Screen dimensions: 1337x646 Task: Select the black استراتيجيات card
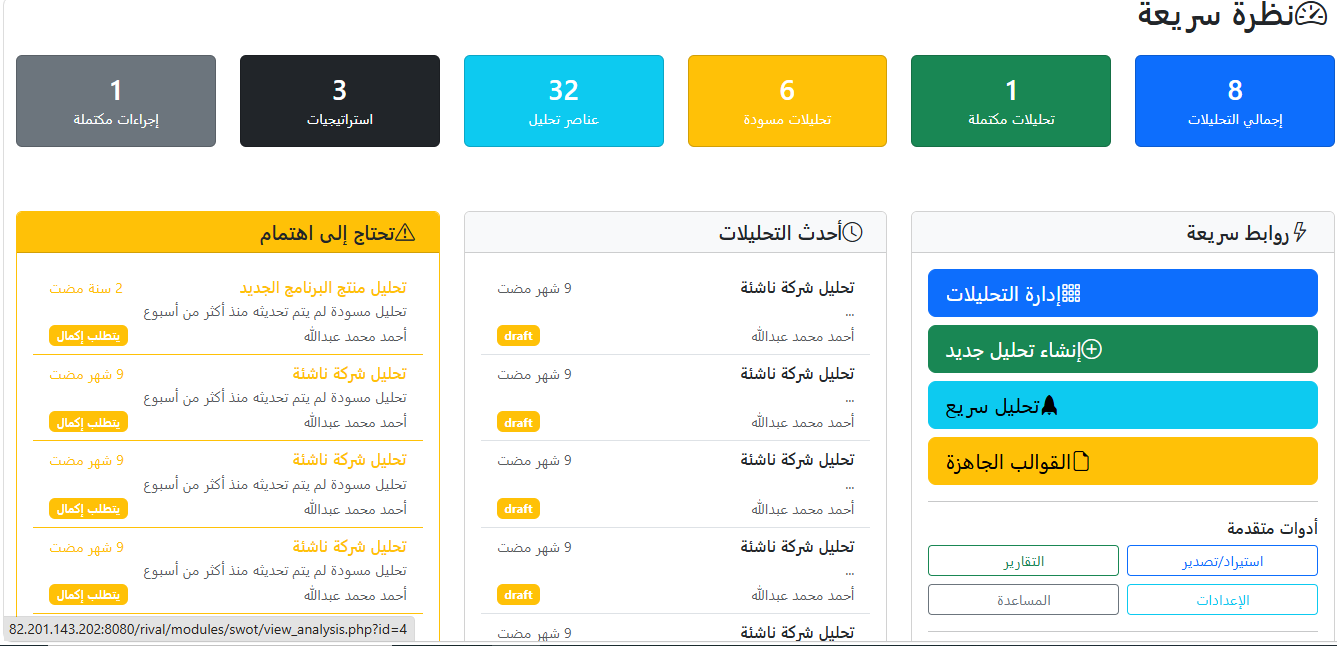(340, 101)
